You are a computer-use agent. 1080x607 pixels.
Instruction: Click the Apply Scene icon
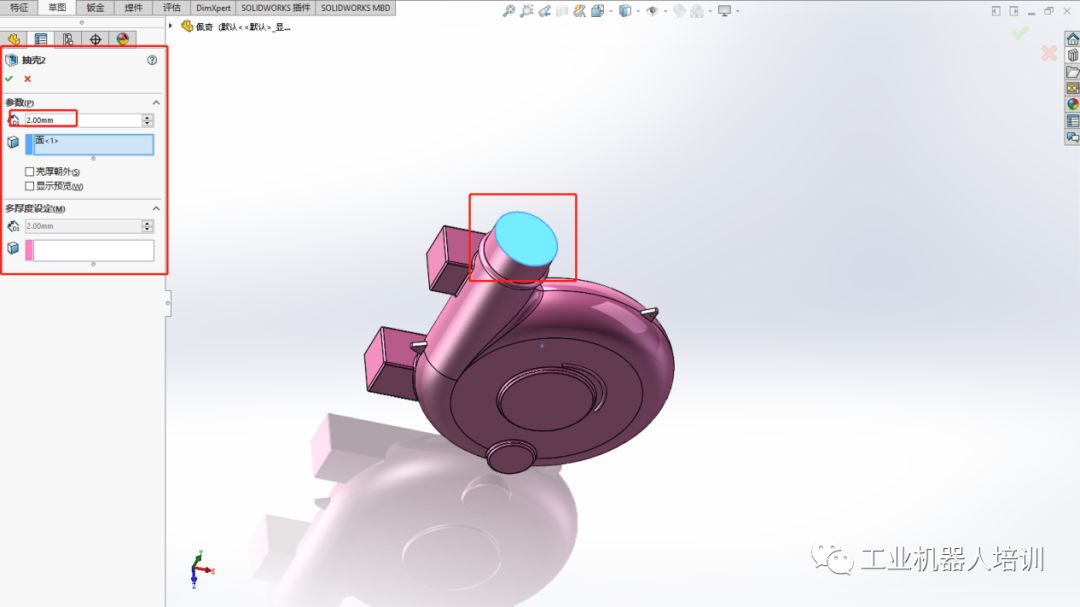coord(697,10)
